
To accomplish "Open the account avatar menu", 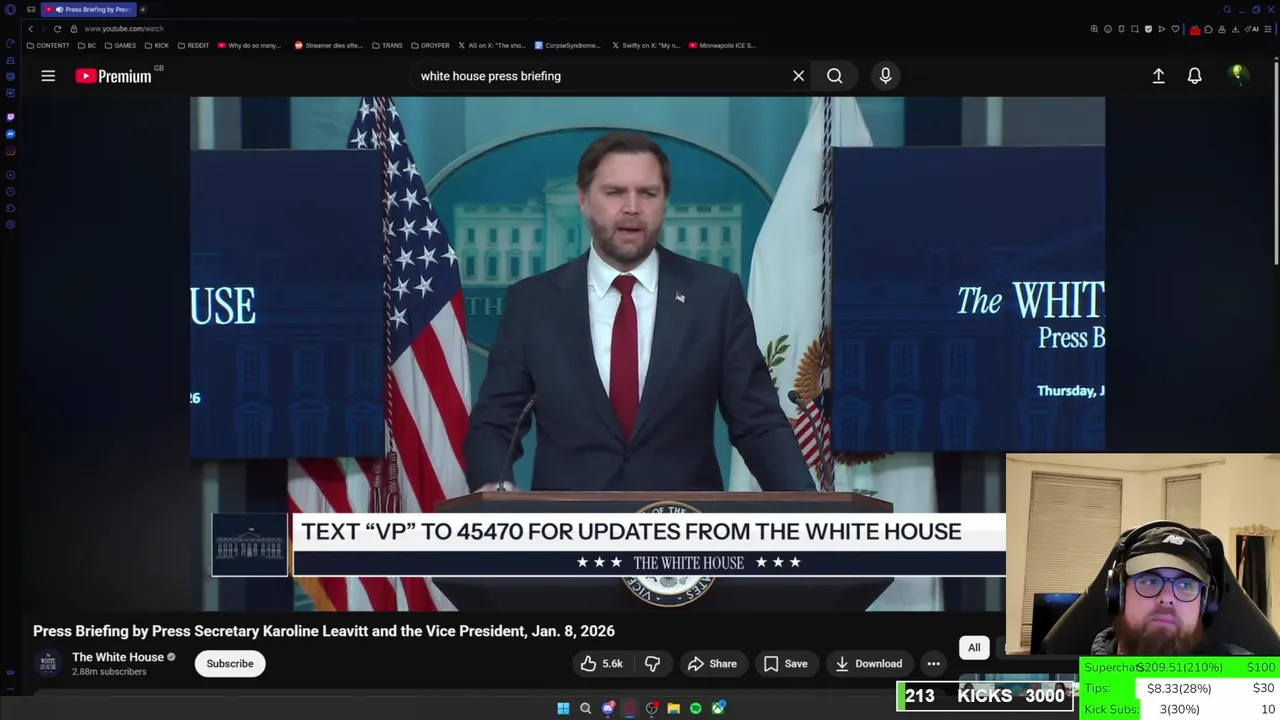I will point(1237,75).
